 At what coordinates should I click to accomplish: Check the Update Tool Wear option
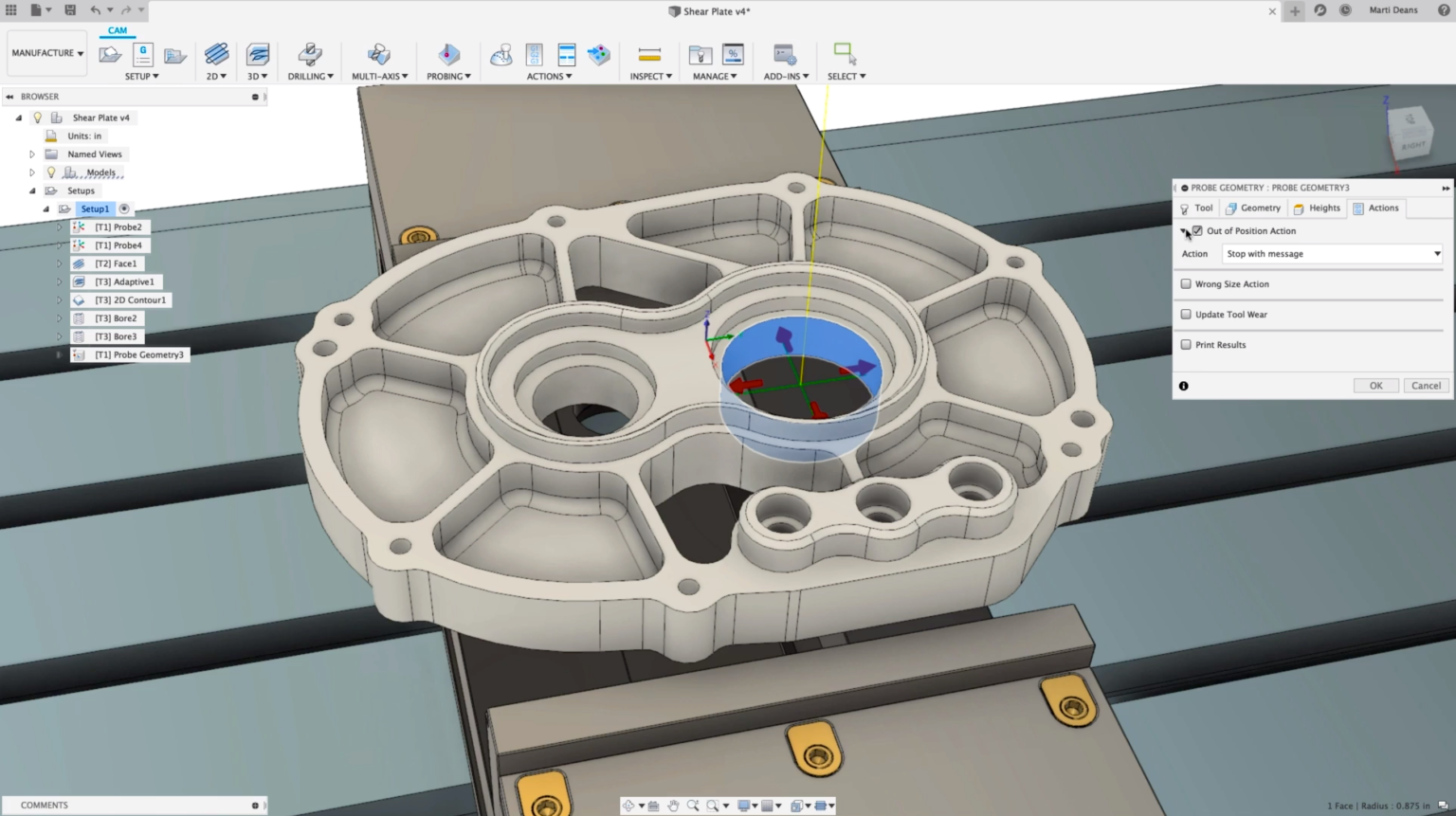click(x=1186, y=315)
